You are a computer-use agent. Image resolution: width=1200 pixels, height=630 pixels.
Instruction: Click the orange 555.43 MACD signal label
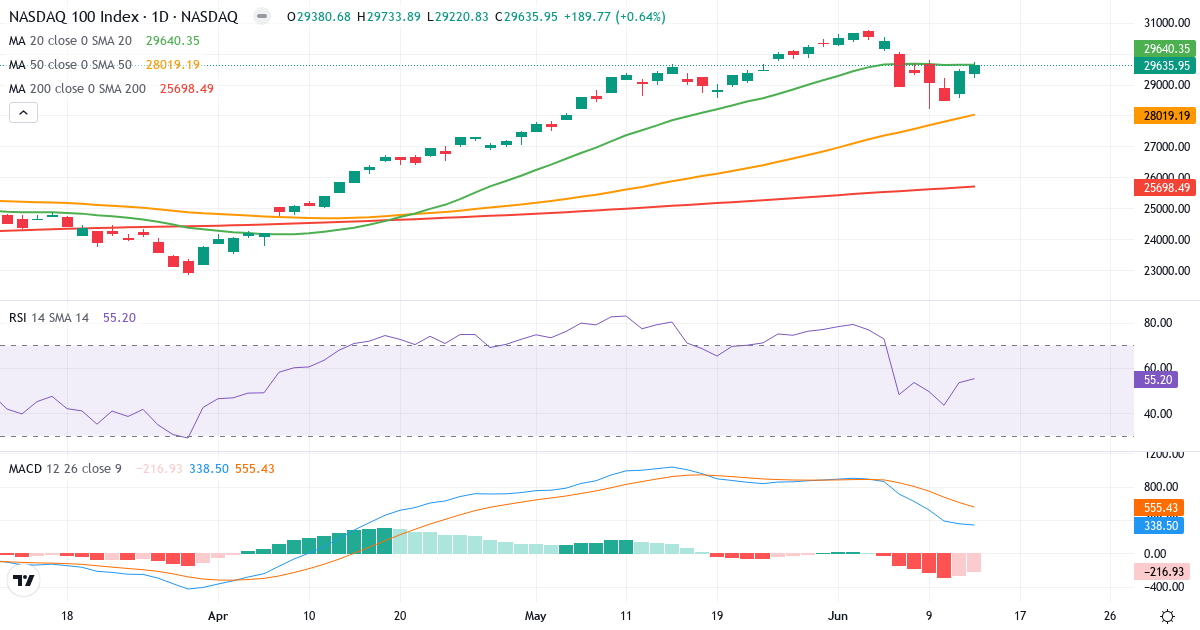click(1160, 508)
